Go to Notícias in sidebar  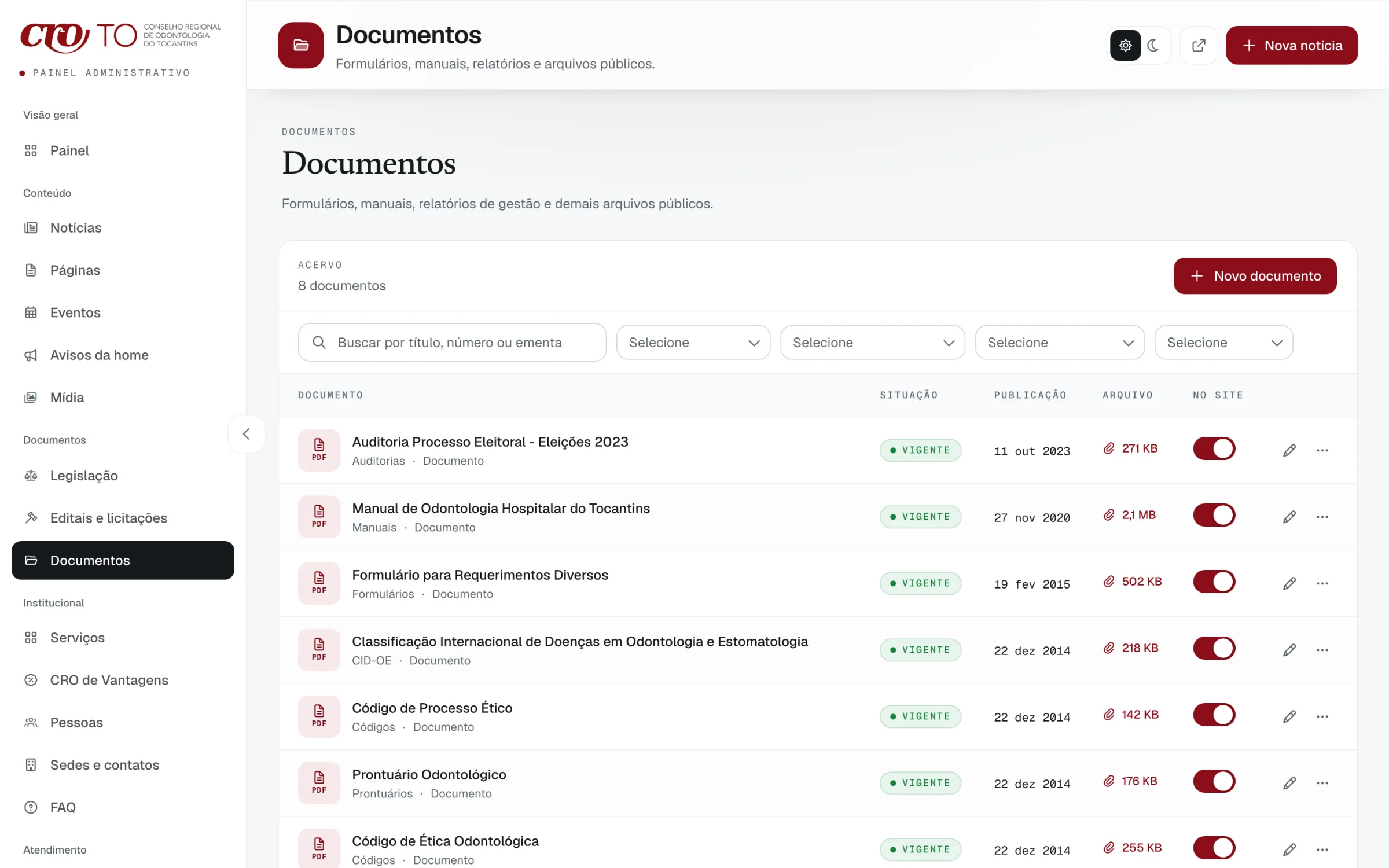[x=123, y=228]
